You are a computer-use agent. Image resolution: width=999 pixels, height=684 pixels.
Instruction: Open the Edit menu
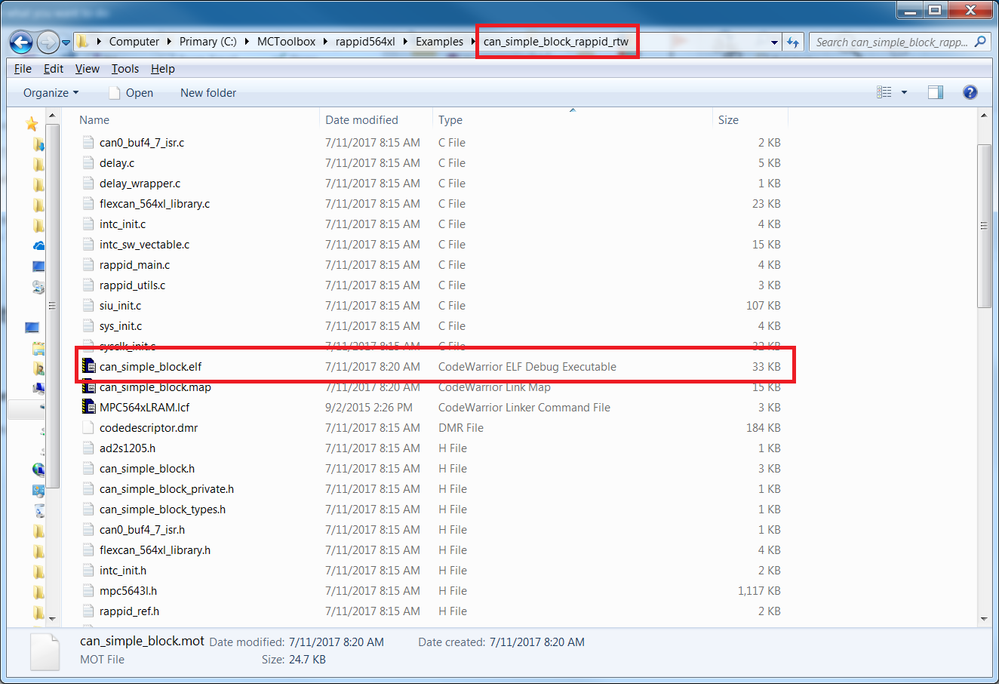[53, 69]
